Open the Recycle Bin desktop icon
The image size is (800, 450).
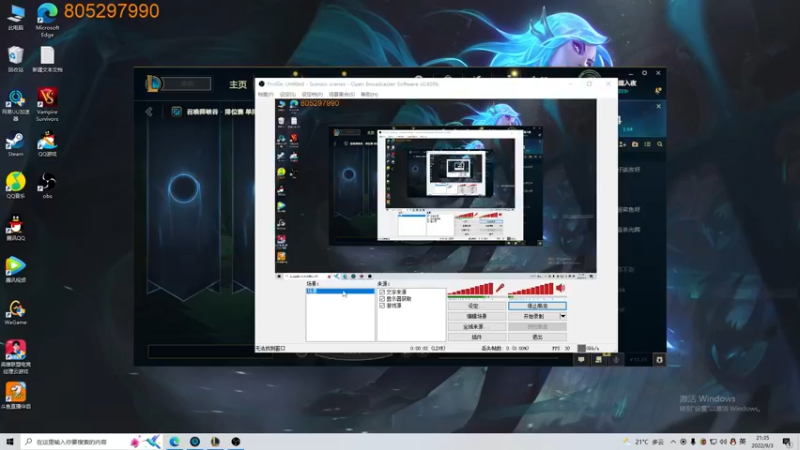point(15,58)
